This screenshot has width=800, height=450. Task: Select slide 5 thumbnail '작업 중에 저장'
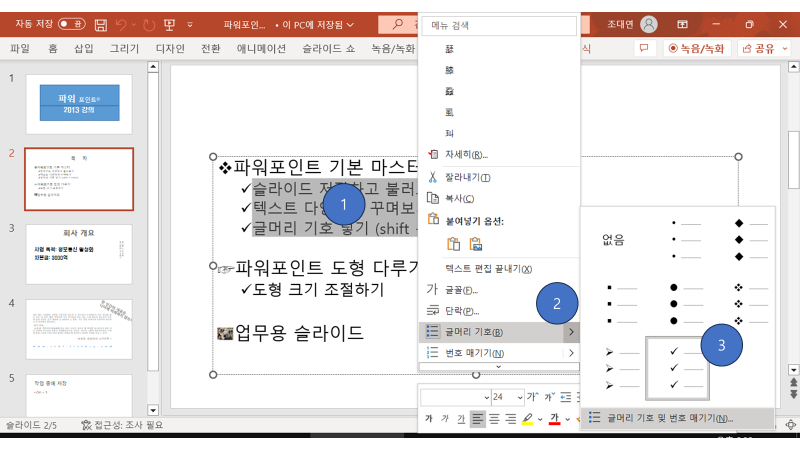79,395
